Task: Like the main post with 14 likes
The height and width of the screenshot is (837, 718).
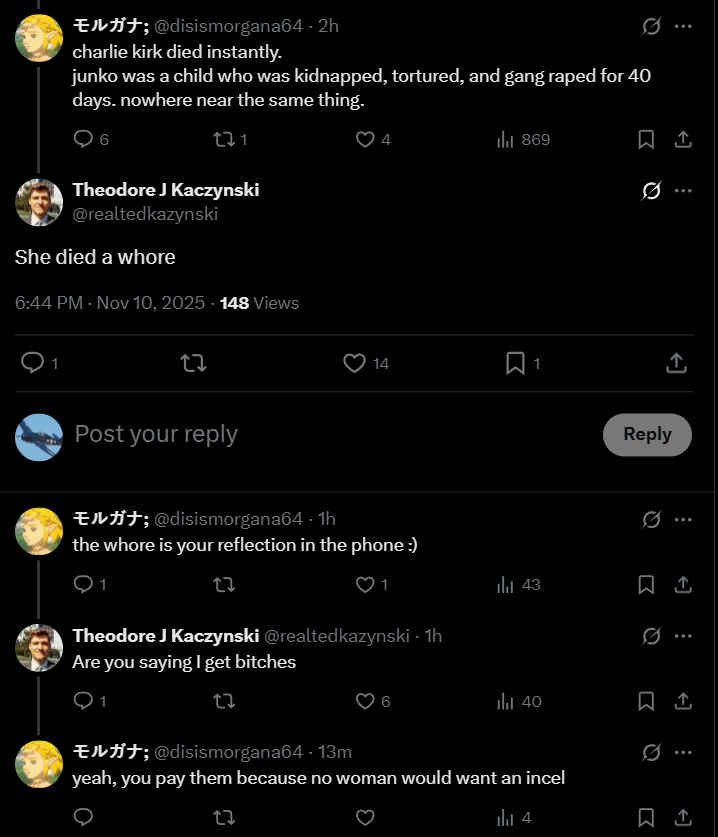Action: (355, 364)
